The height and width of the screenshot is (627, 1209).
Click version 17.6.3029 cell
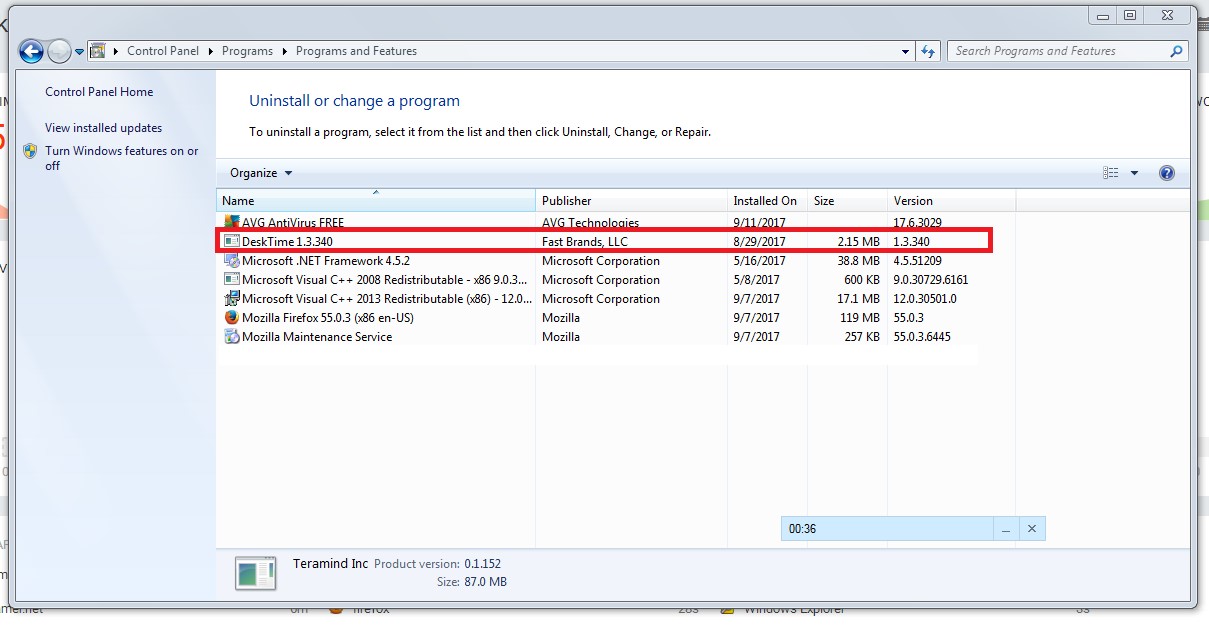pyautogui.click(x=918, y=223)
